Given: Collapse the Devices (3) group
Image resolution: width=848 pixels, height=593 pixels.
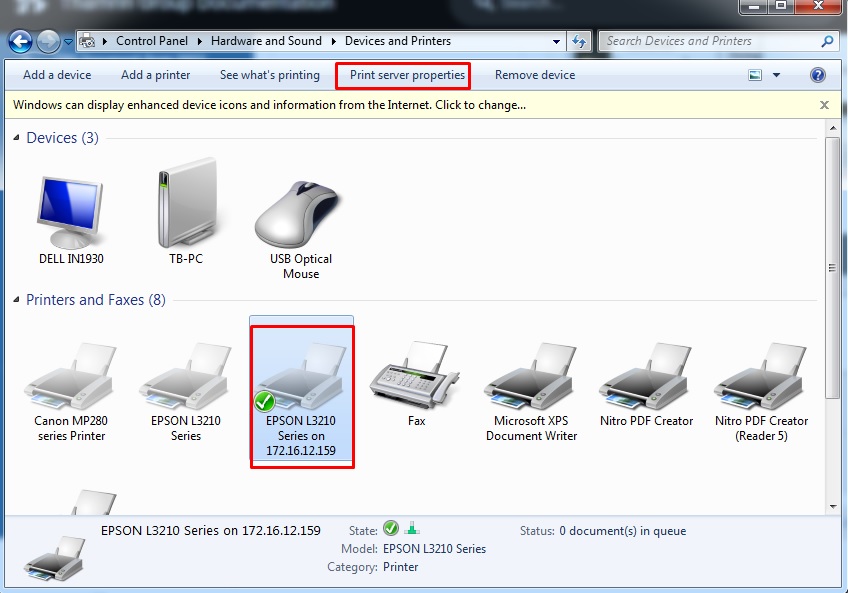Looking at the screenshot, I should pyautogui.click(x=16, y=138).
